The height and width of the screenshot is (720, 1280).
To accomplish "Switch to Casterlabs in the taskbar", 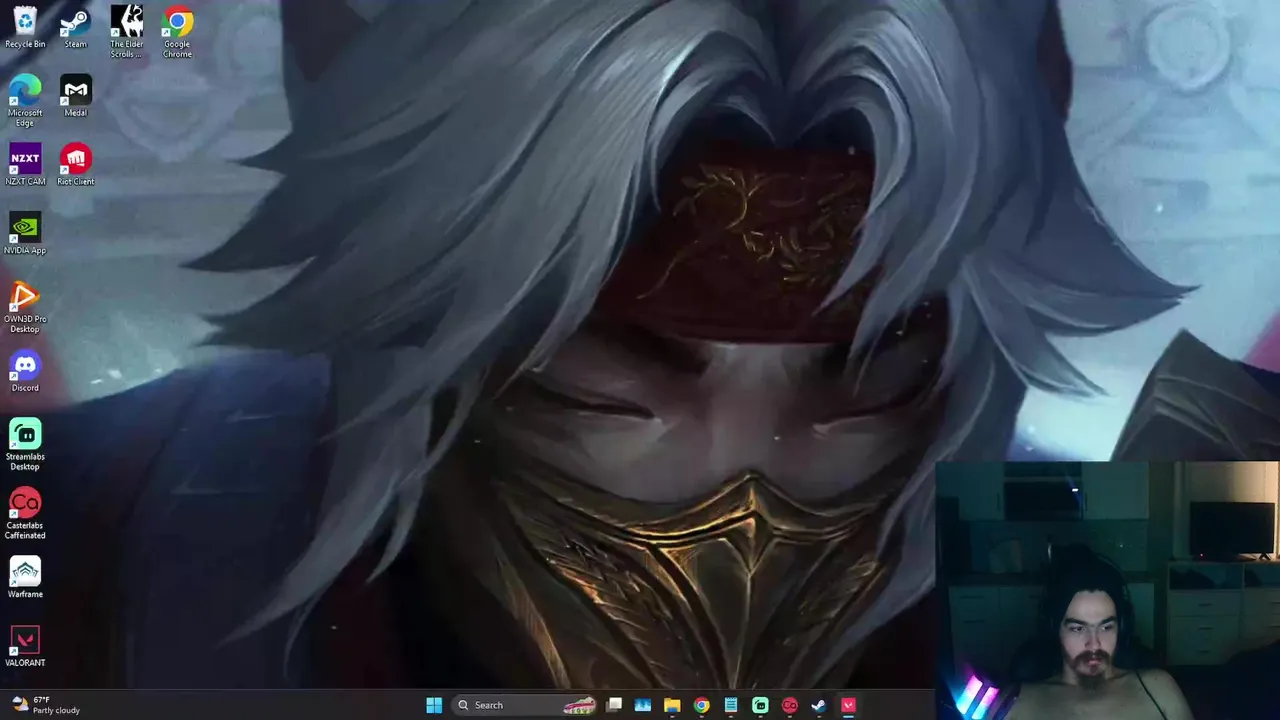I will tap(790, 705).
